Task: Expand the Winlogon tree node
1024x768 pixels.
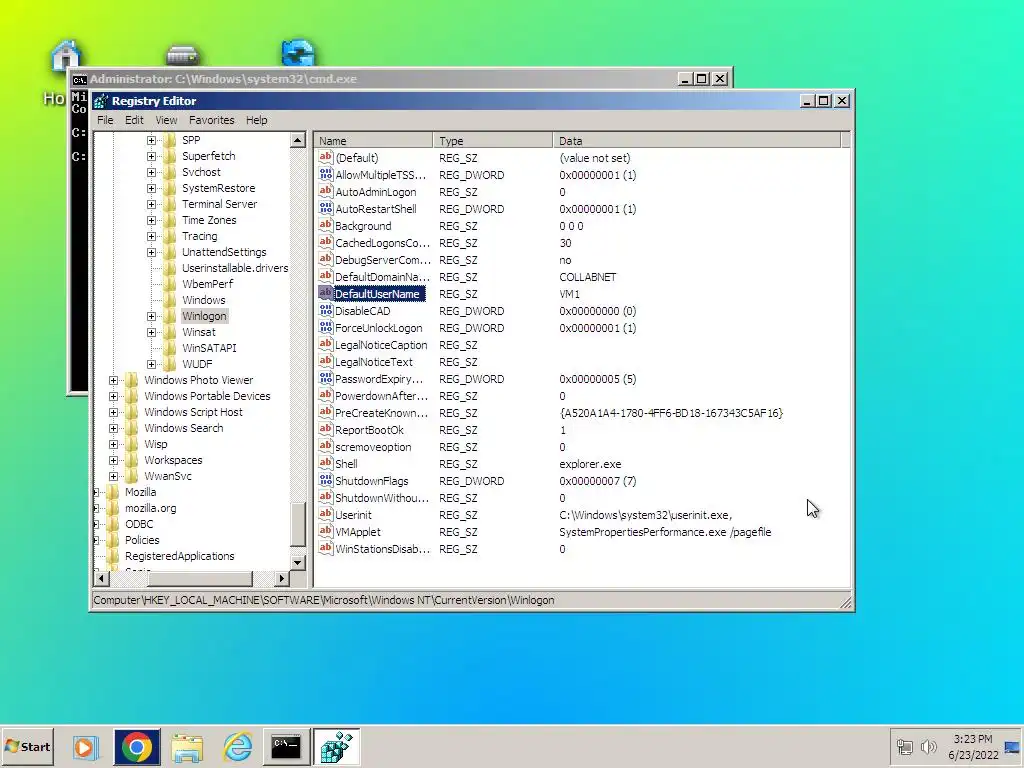Action: click(152, 316)
